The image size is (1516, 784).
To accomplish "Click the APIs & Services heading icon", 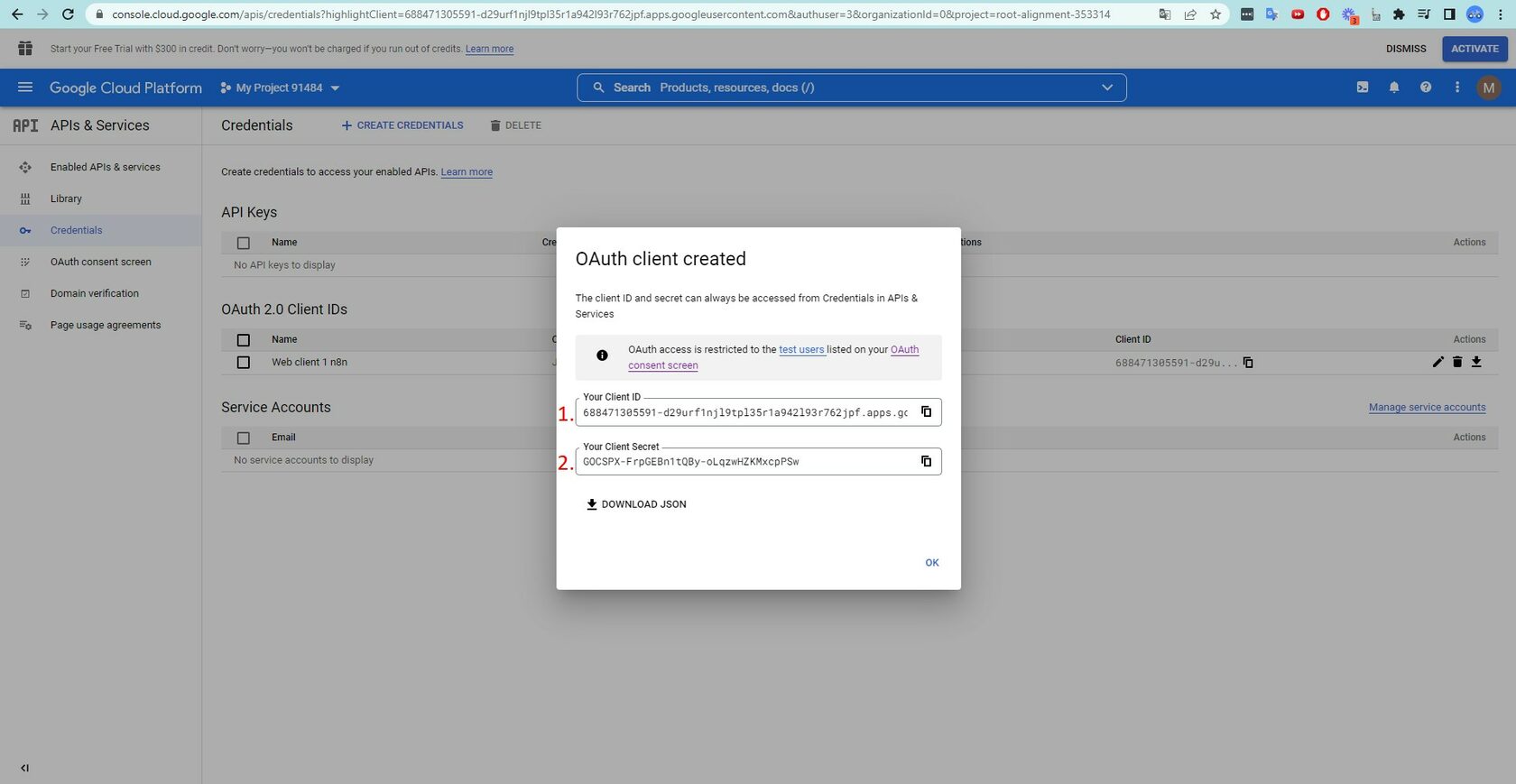I will click(25, 125).
